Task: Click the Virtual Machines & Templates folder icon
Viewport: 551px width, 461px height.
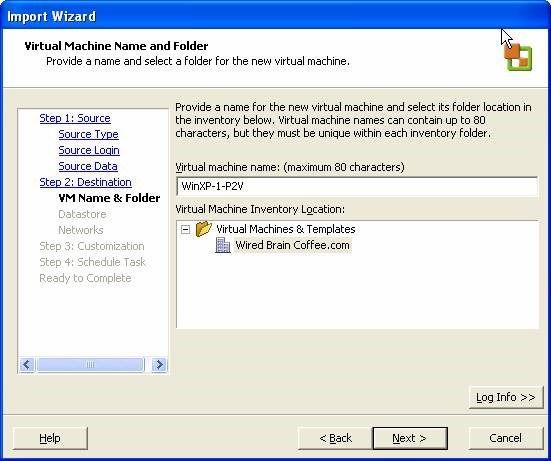Action: click(x=203, y=229)
